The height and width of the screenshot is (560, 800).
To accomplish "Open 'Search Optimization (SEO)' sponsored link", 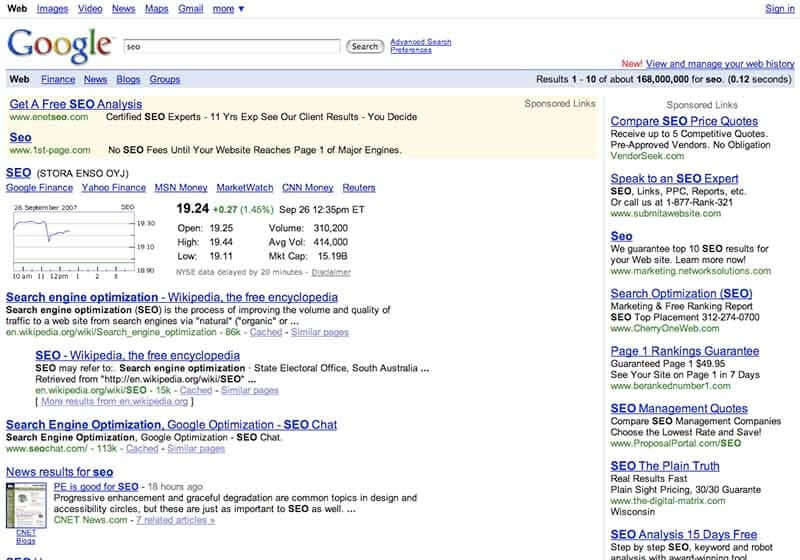I will 682,294.
